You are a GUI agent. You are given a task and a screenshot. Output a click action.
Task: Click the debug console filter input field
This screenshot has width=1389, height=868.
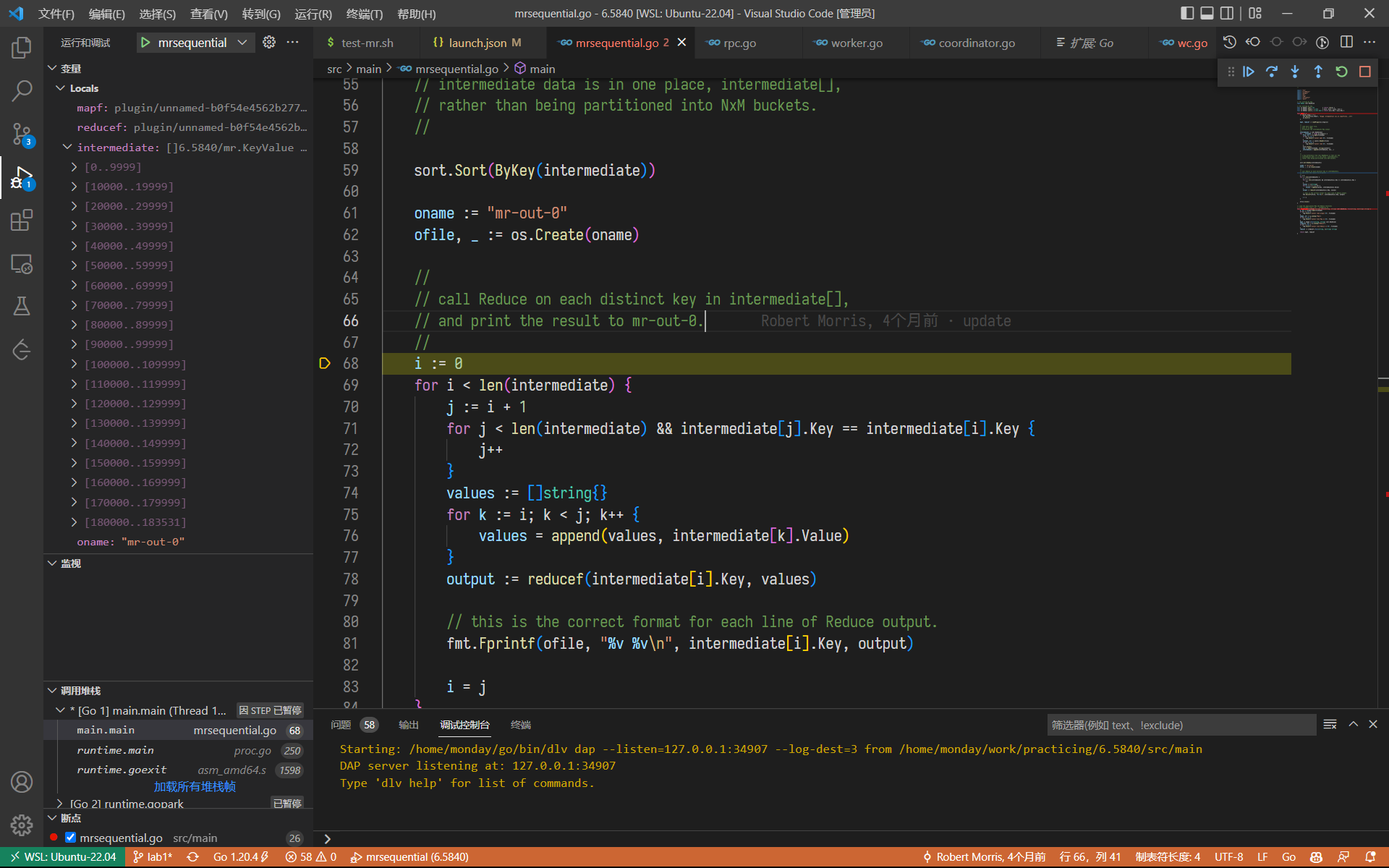(1181, 725)
